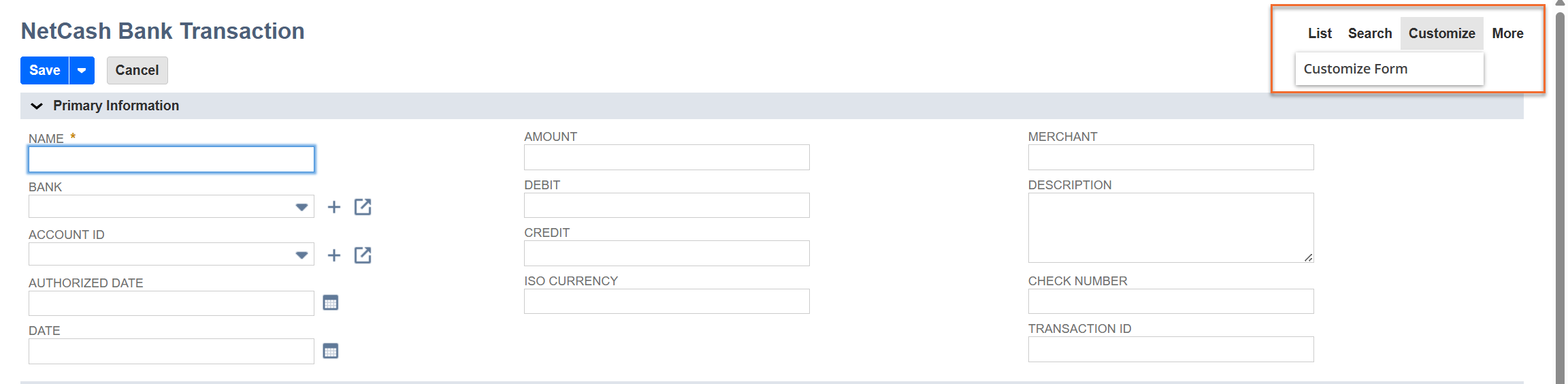Click the plus icon next to Account ID

333,255
